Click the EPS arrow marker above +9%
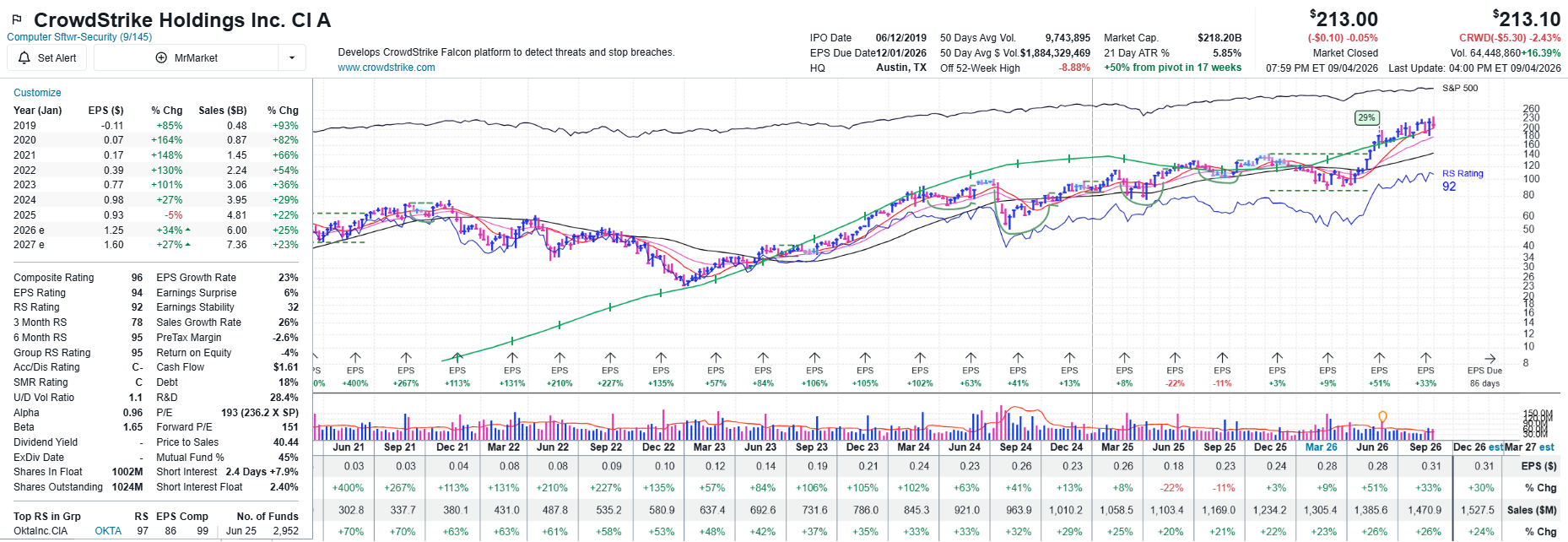Screen dimensions: 1568x542 point(1327,358)
